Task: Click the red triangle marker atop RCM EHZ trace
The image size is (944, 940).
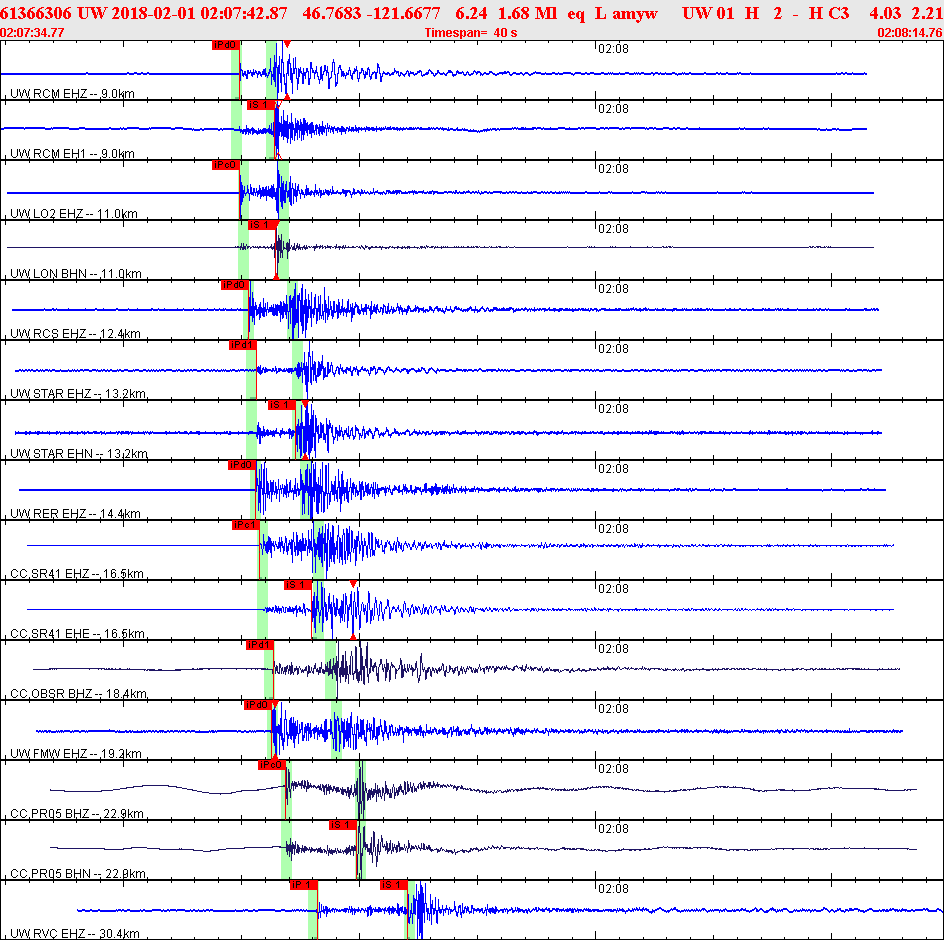Action: tap(287, 44)
